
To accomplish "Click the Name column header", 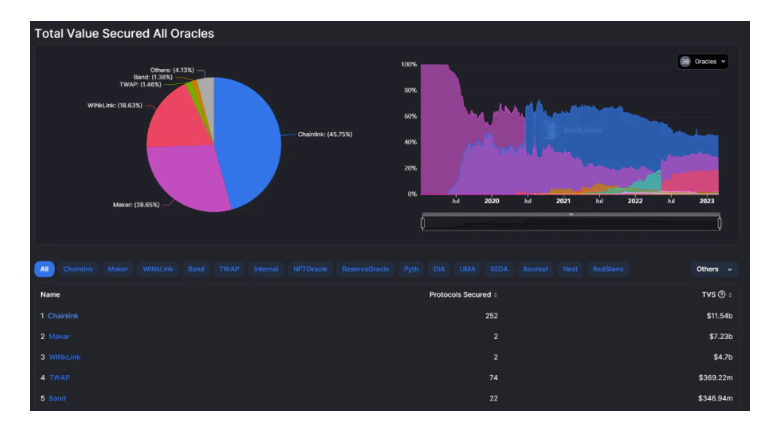I will pos(50,294).
